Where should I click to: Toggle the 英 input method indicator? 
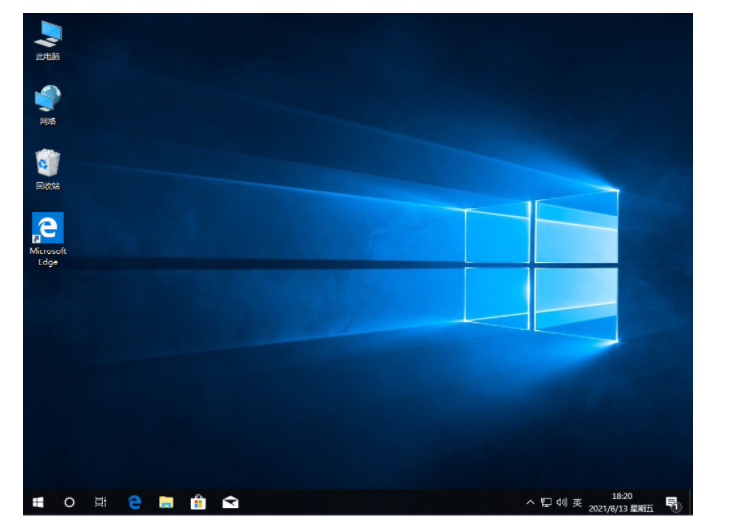point(578,502)
